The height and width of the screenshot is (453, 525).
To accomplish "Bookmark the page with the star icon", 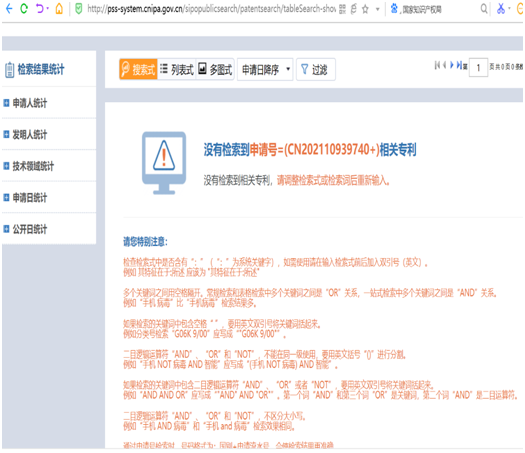I will (x=365, y=9).
